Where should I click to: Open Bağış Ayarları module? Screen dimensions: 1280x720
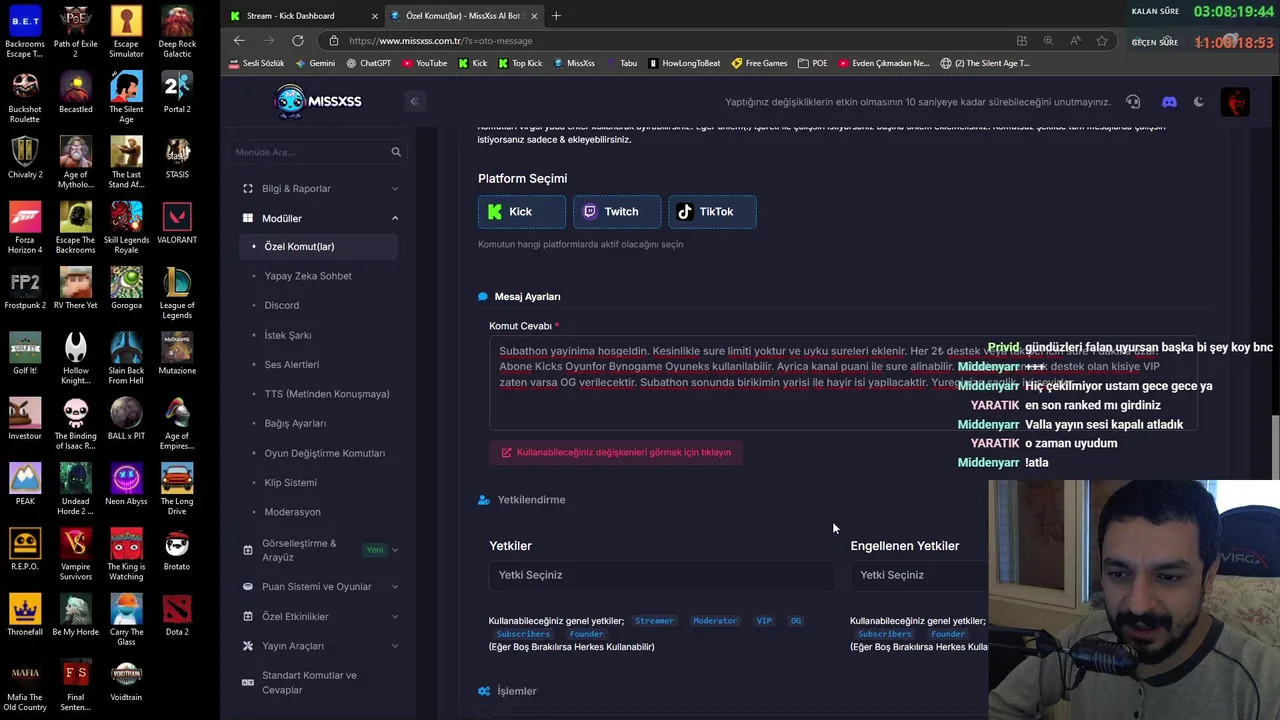coord(295,423)
